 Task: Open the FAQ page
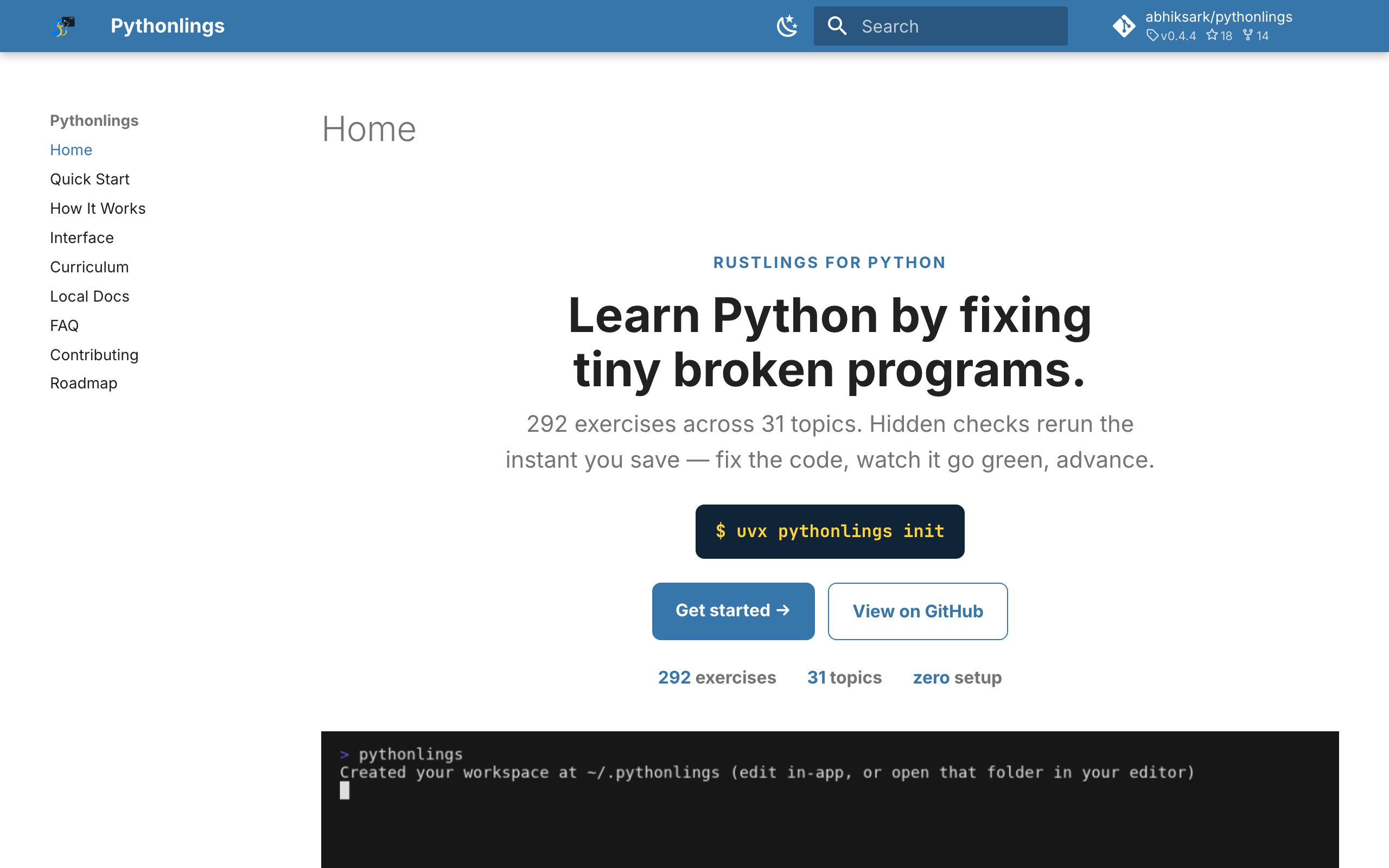[63, 325]
